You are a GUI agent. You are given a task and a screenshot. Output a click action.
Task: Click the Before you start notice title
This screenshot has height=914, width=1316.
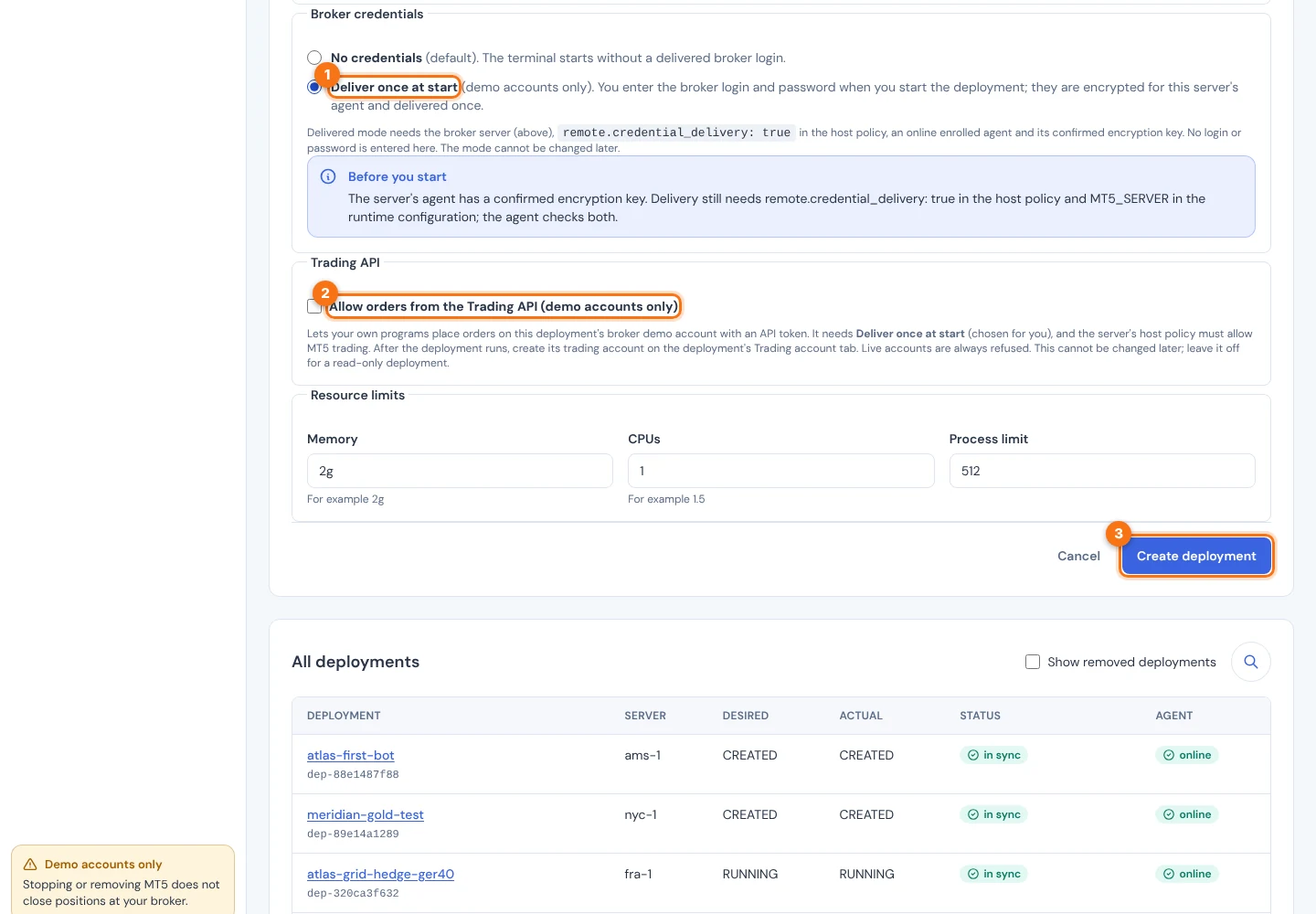tap(398, 176)
